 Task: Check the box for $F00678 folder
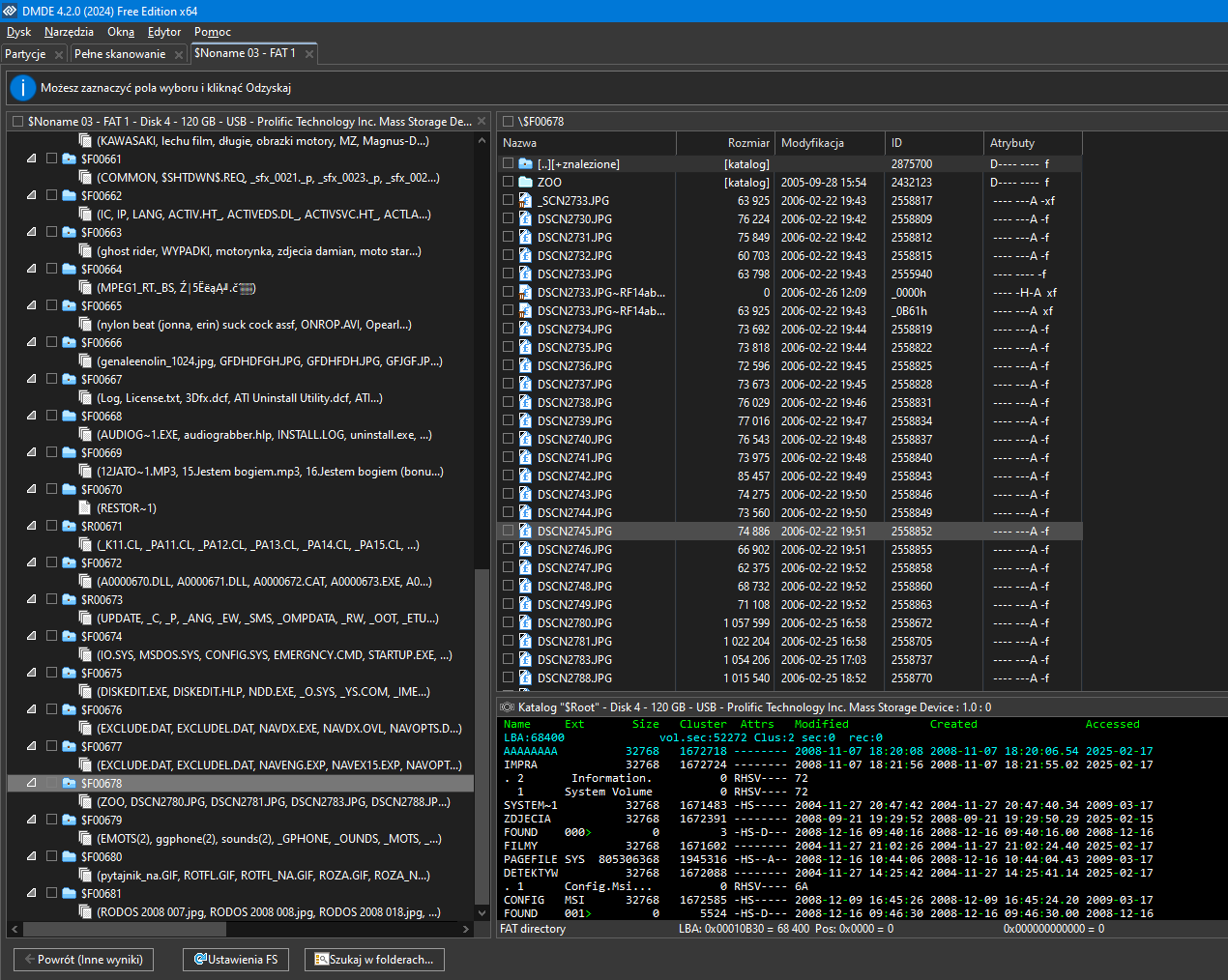tap(52, 783)
